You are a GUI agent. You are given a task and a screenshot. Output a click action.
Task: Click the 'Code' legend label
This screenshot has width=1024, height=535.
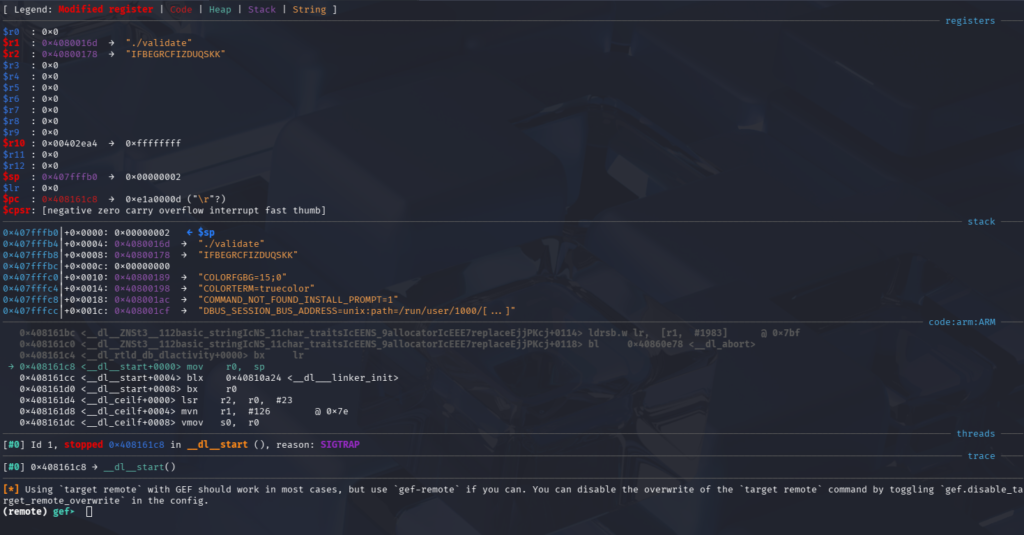[x=181, y=10]
